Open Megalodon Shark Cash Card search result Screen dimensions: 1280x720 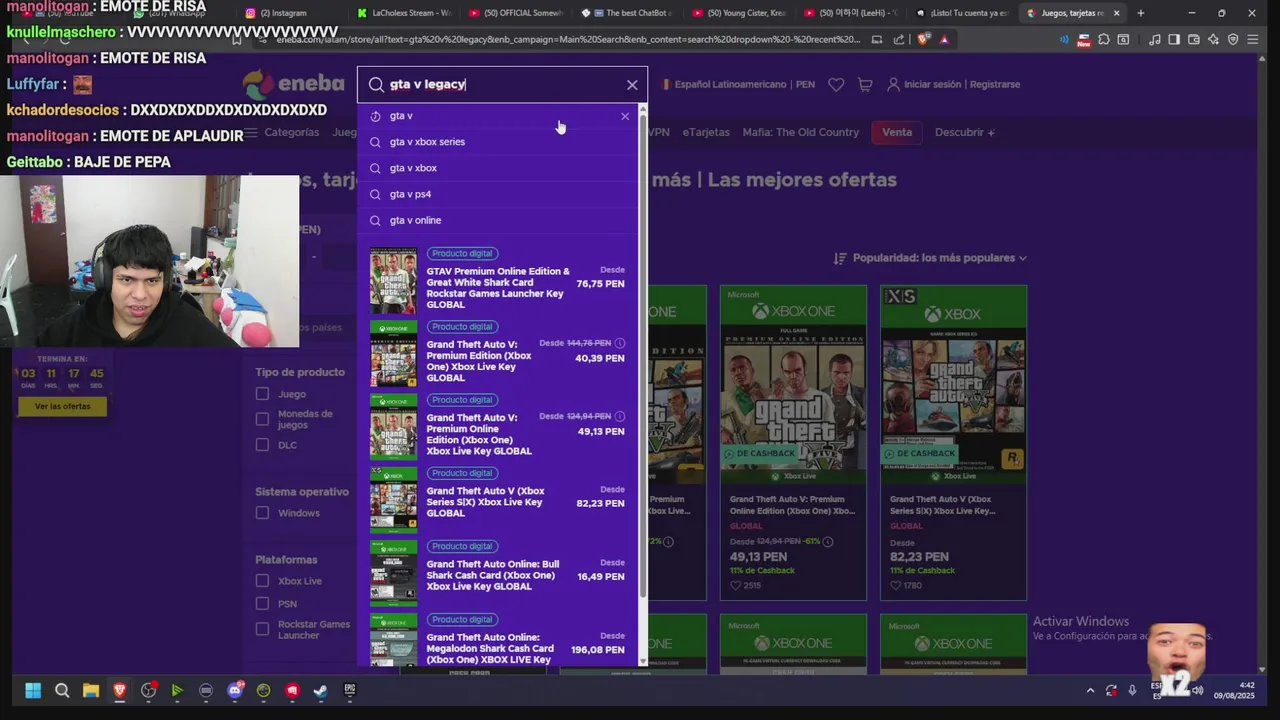point(498,640)
